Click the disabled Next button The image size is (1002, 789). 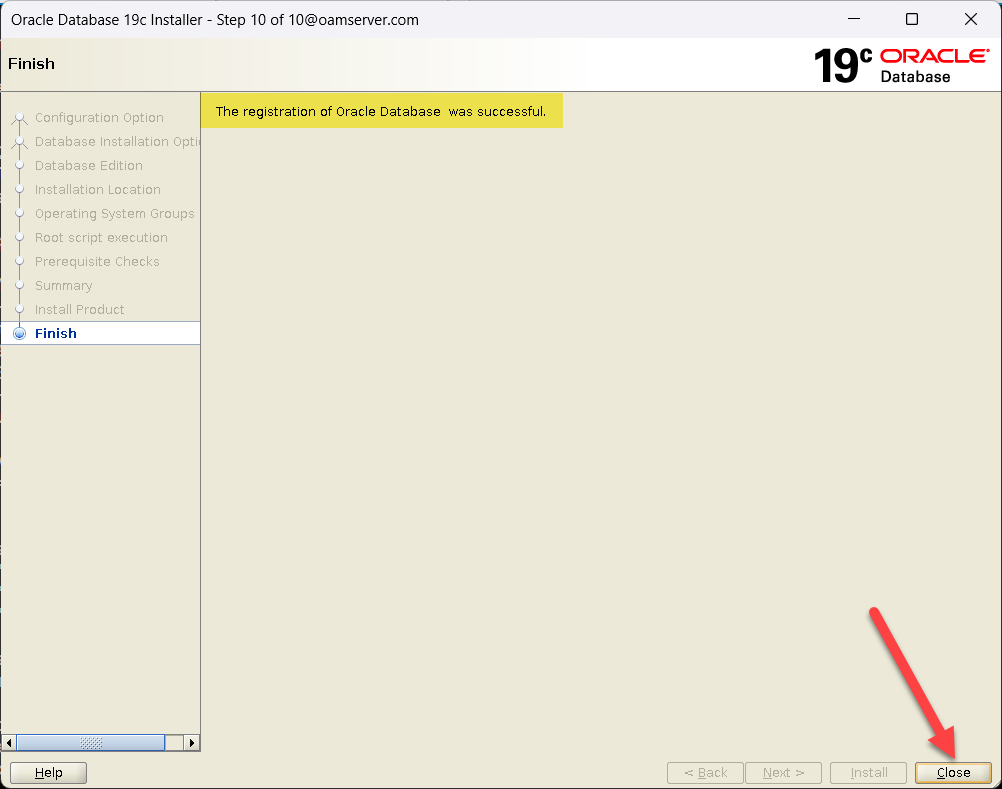pyautogui.click(x=783, y=773)
